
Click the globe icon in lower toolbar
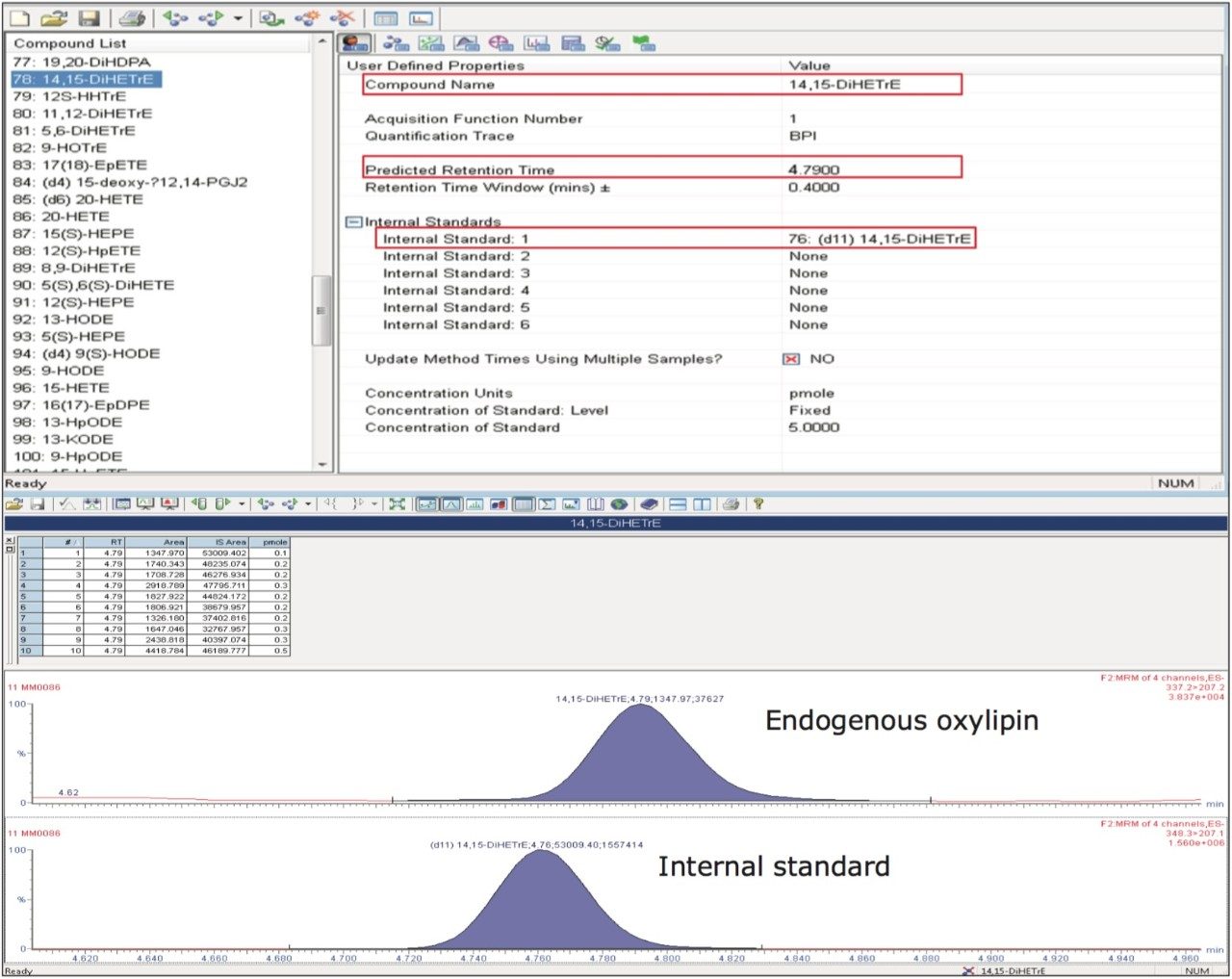coord(619,503)
